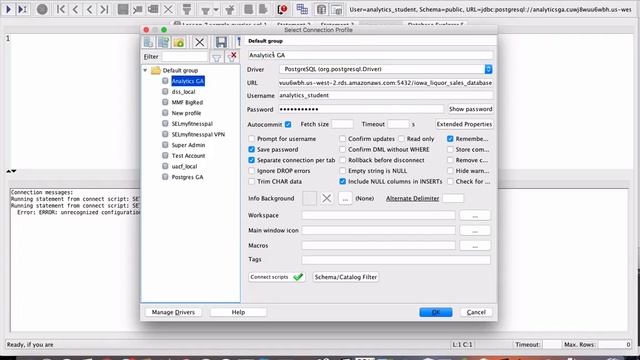This screenshot has height=360, width=640.
Task: Select the SELmyfitnesspal VPN profile
Action: click(x=198, y=134)
